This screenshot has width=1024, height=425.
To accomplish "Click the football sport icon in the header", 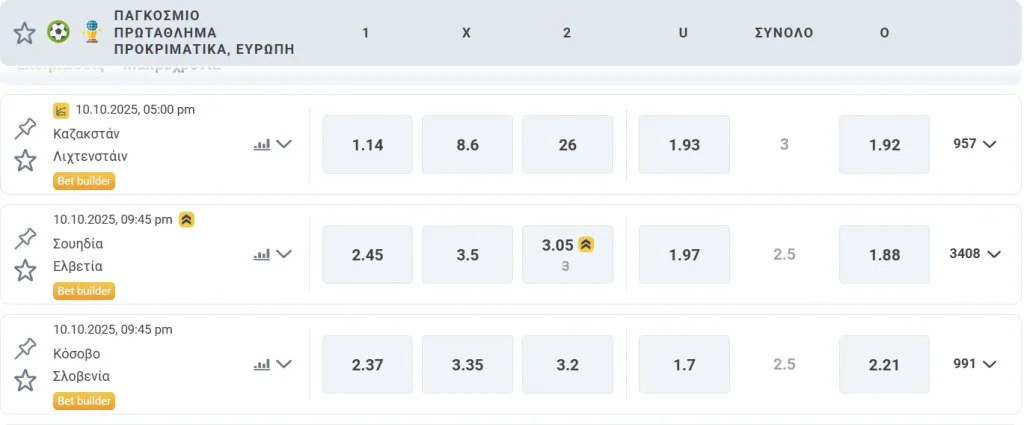I will [58, 33].
